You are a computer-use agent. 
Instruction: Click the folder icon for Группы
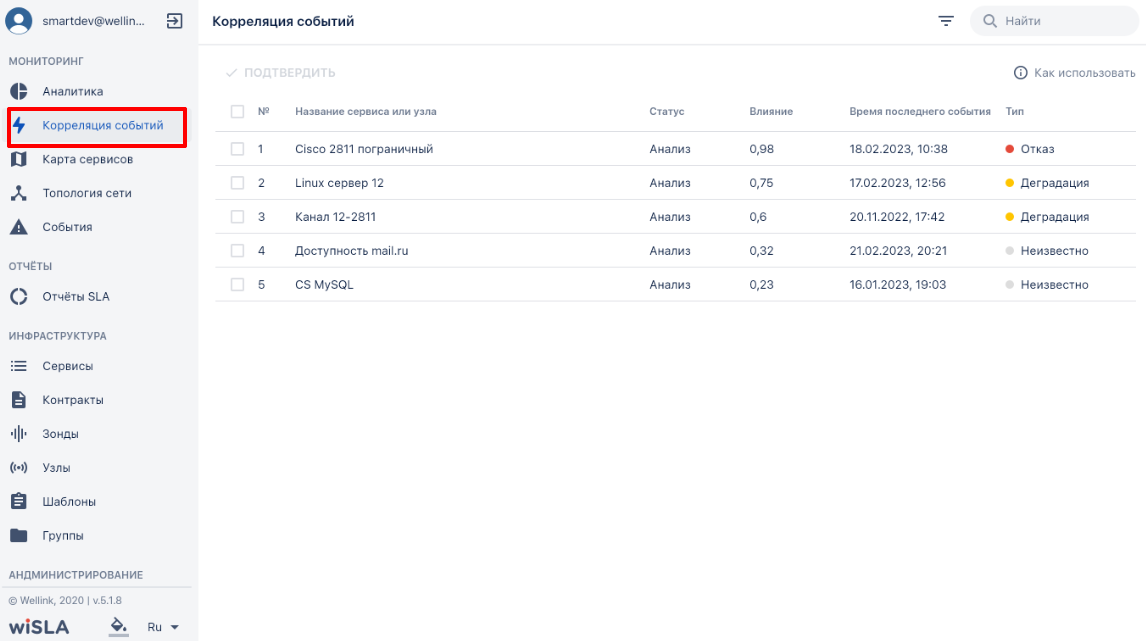19,535
